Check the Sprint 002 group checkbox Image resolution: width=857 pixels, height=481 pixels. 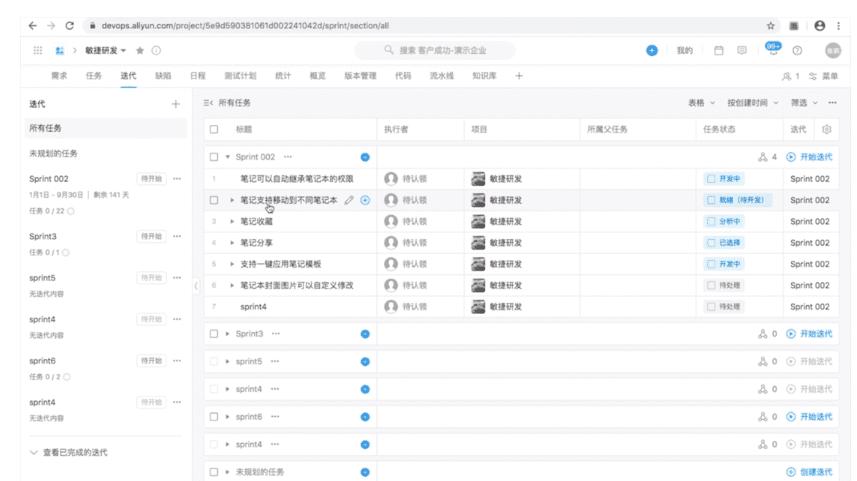point(214,157)
